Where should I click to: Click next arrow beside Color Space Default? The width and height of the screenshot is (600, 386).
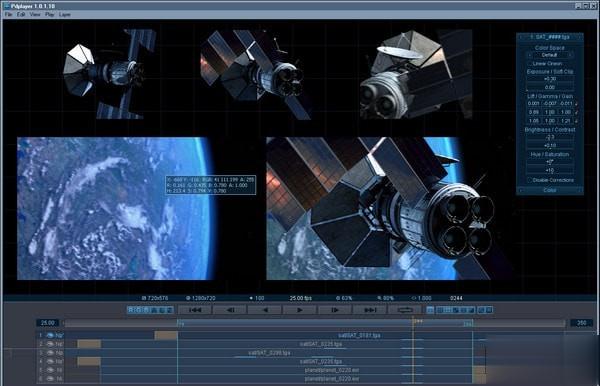pyautogui.click(x=571, y=55)
